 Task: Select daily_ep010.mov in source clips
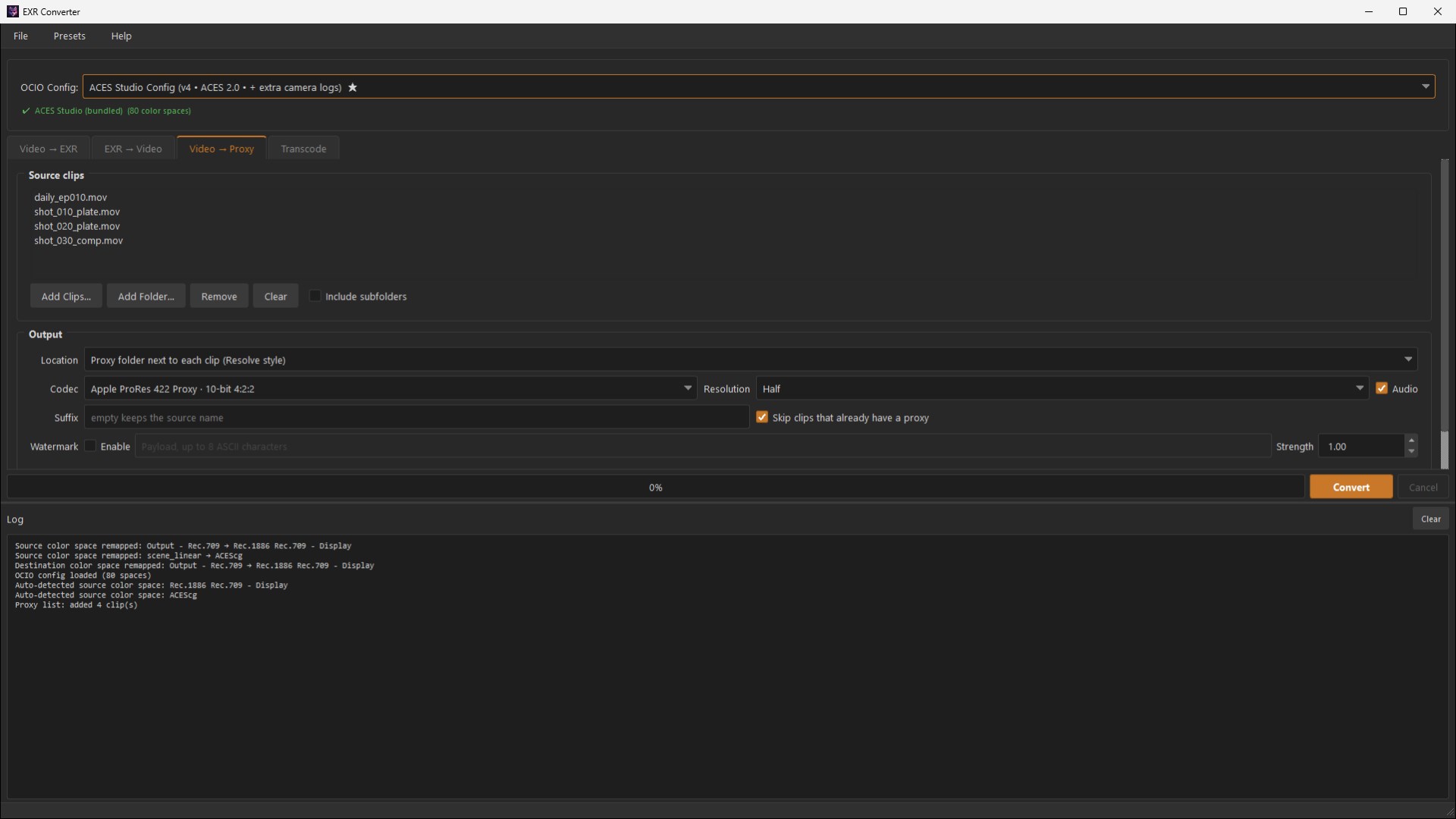click(71, 197)
